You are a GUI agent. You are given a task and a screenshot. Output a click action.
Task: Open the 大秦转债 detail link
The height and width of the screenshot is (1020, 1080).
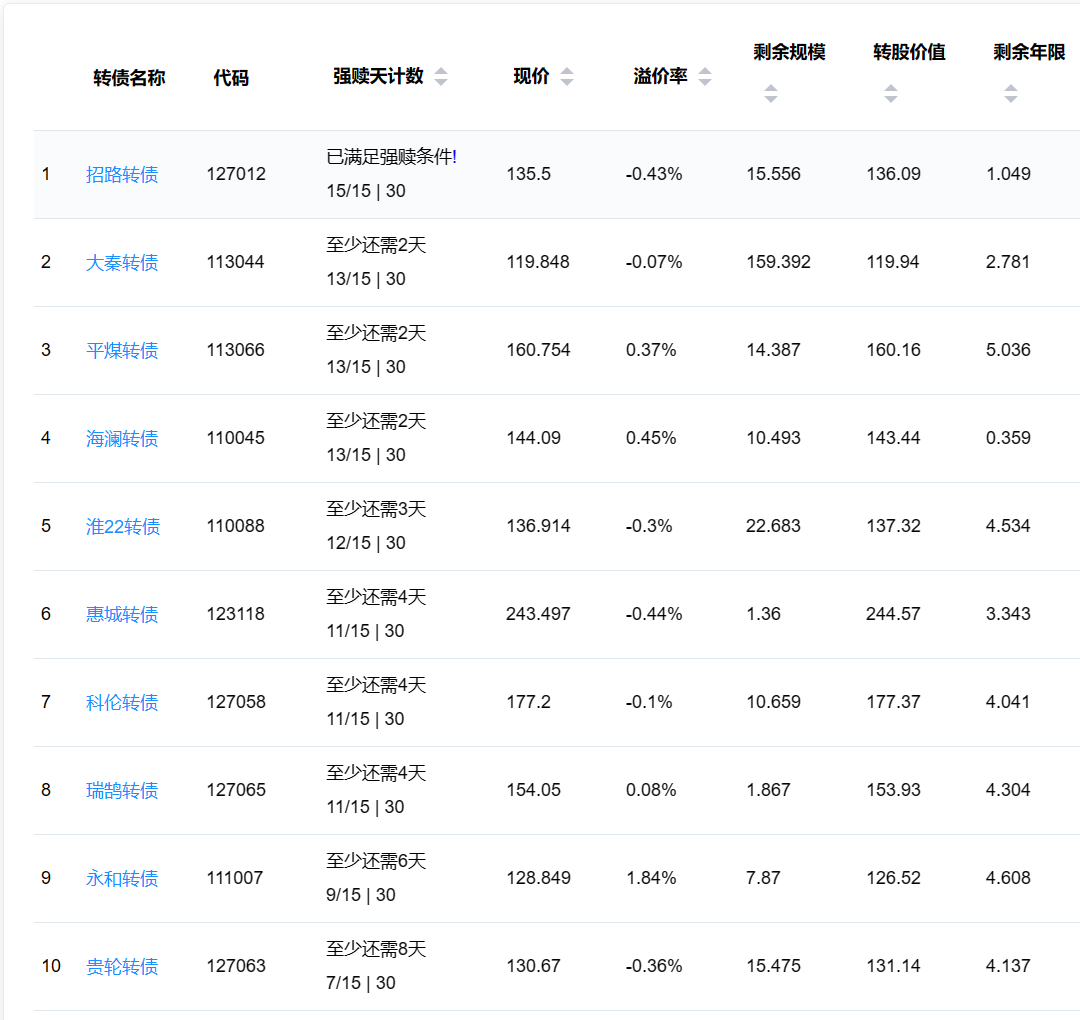pyautogui.click(x=122, y=263)
